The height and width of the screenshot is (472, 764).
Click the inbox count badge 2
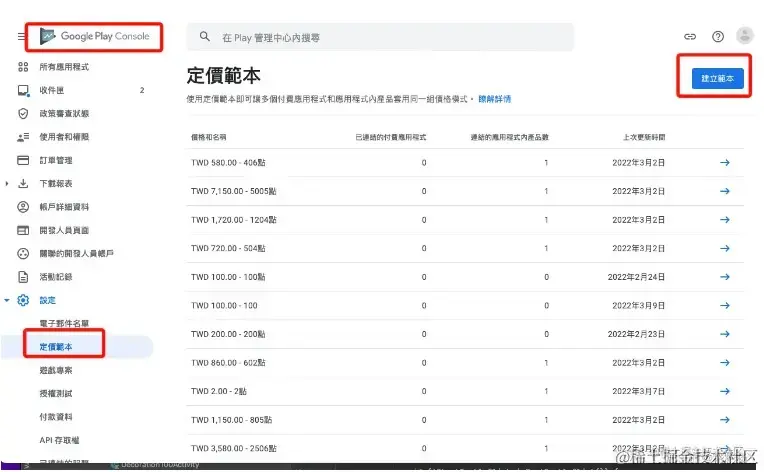click(142, 90)
